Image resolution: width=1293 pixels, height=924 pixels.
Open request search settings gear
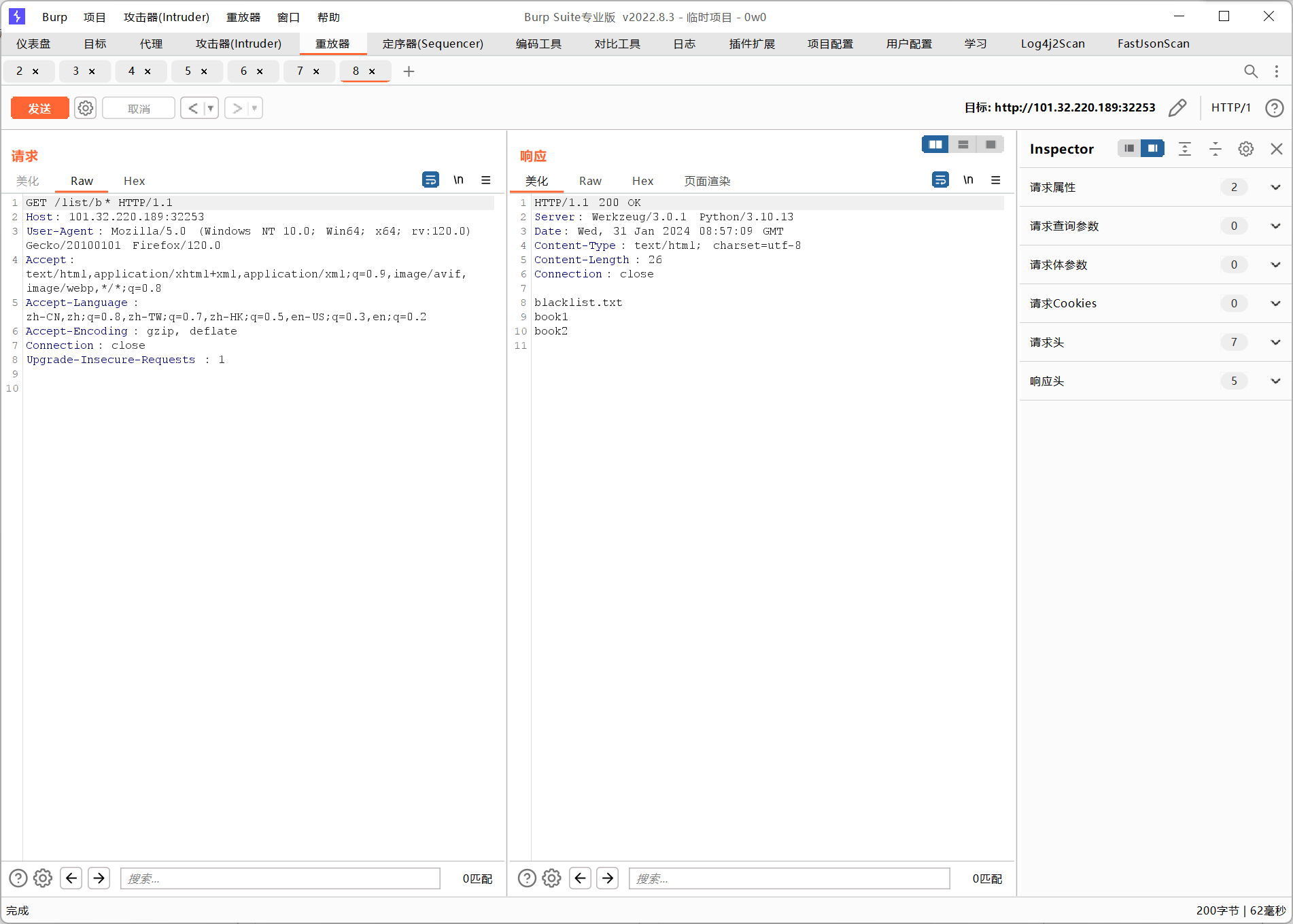[43, 878]
